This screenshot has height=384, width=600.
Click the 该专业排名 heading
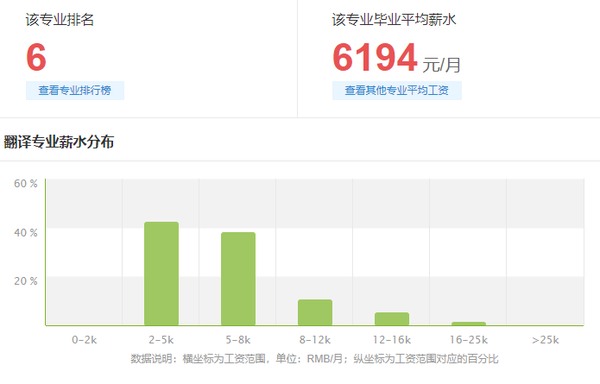[x=60, y=20]
